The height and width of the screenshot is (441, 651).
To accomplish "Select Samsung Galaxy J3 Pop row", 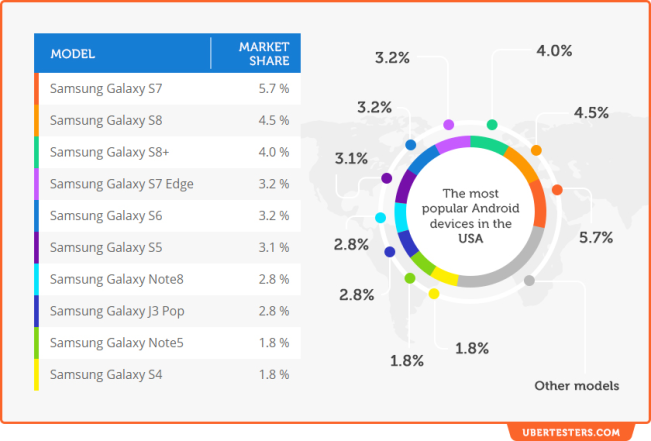I will click(x=167, y=311).
